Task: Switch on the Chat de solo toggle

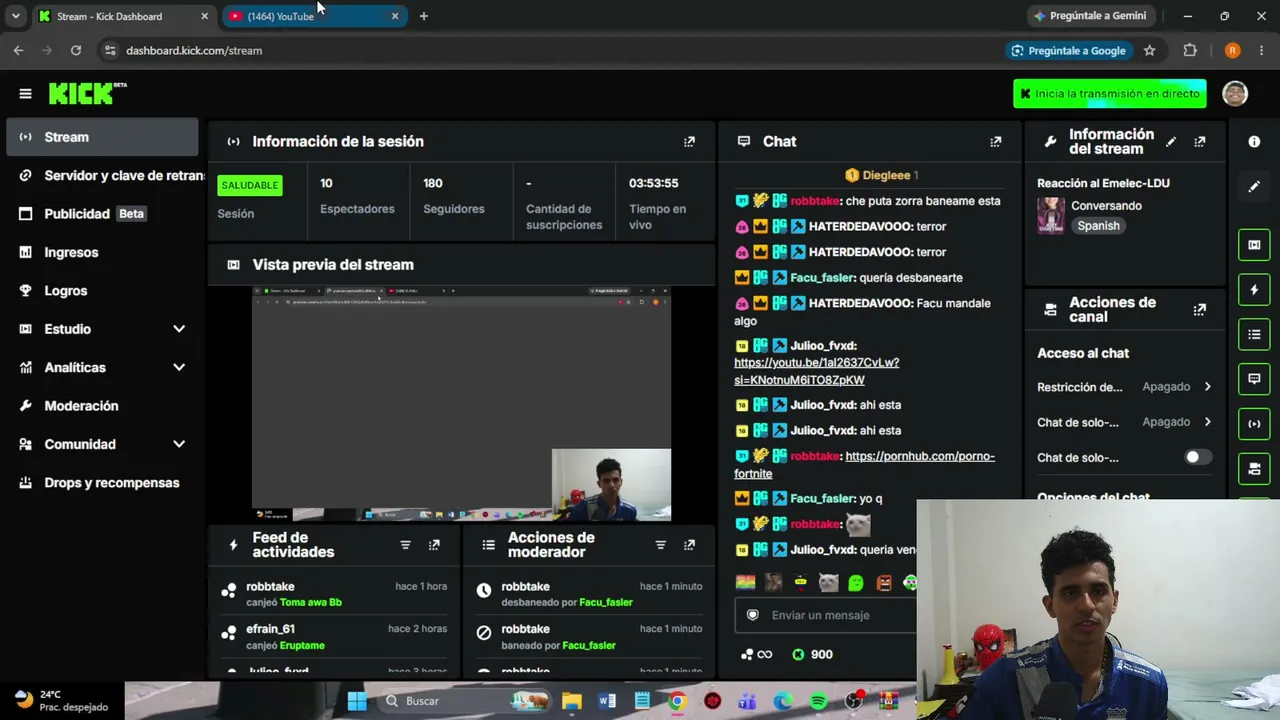Action: (x=1197, y=457)
